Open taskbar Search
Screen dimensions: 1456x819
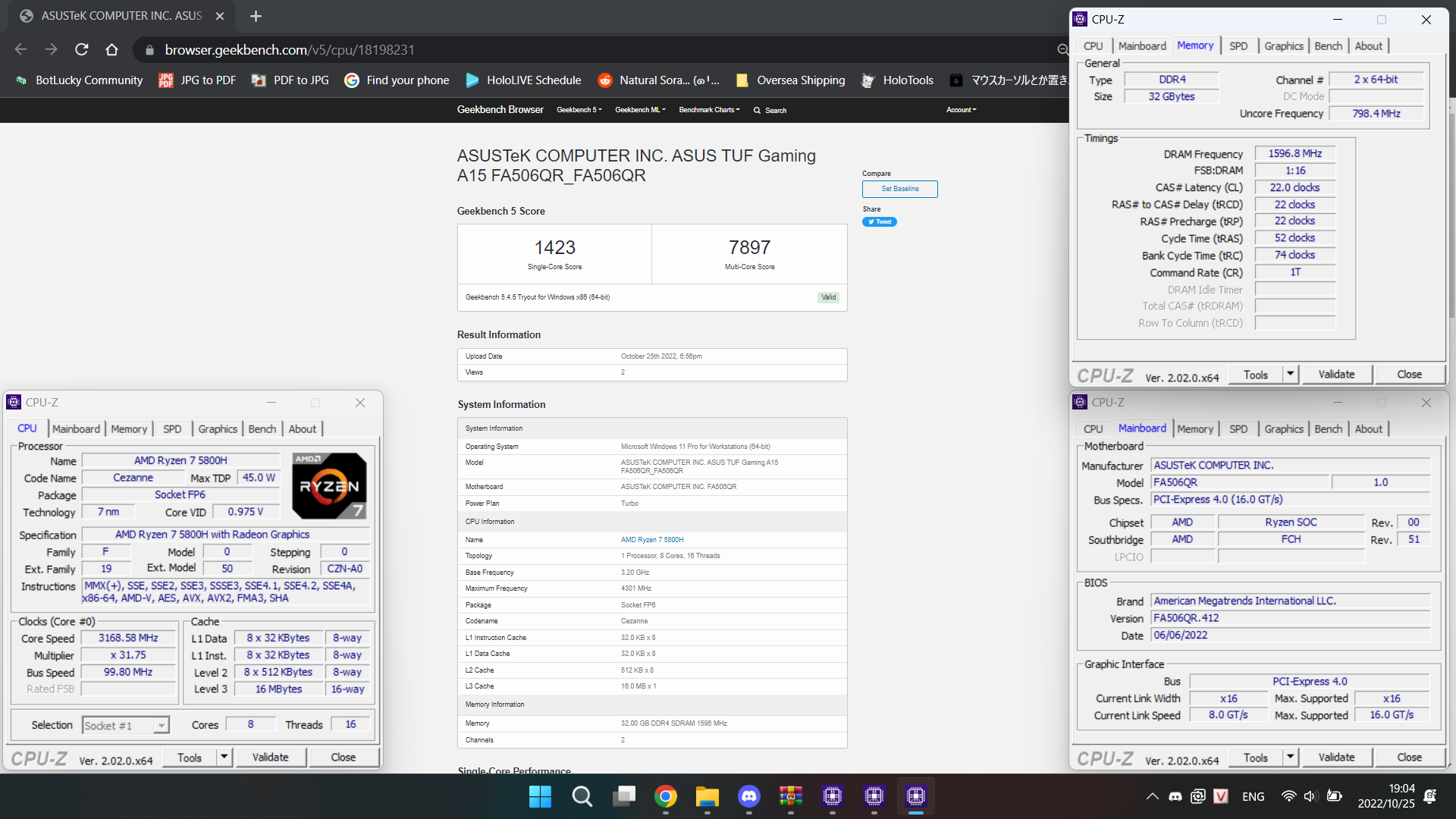(x=582, y=796)
